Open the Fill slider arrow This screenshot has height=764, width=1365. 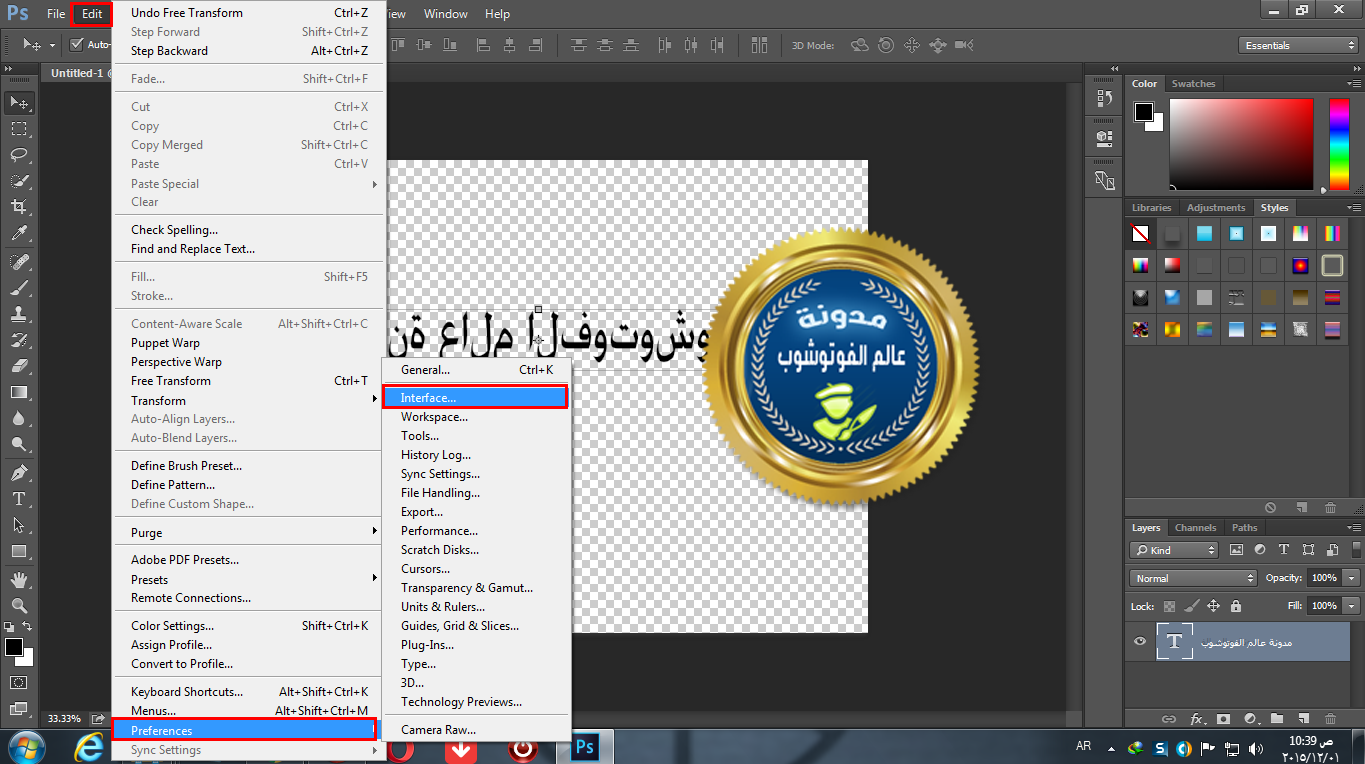click(x=1352, y=606)
